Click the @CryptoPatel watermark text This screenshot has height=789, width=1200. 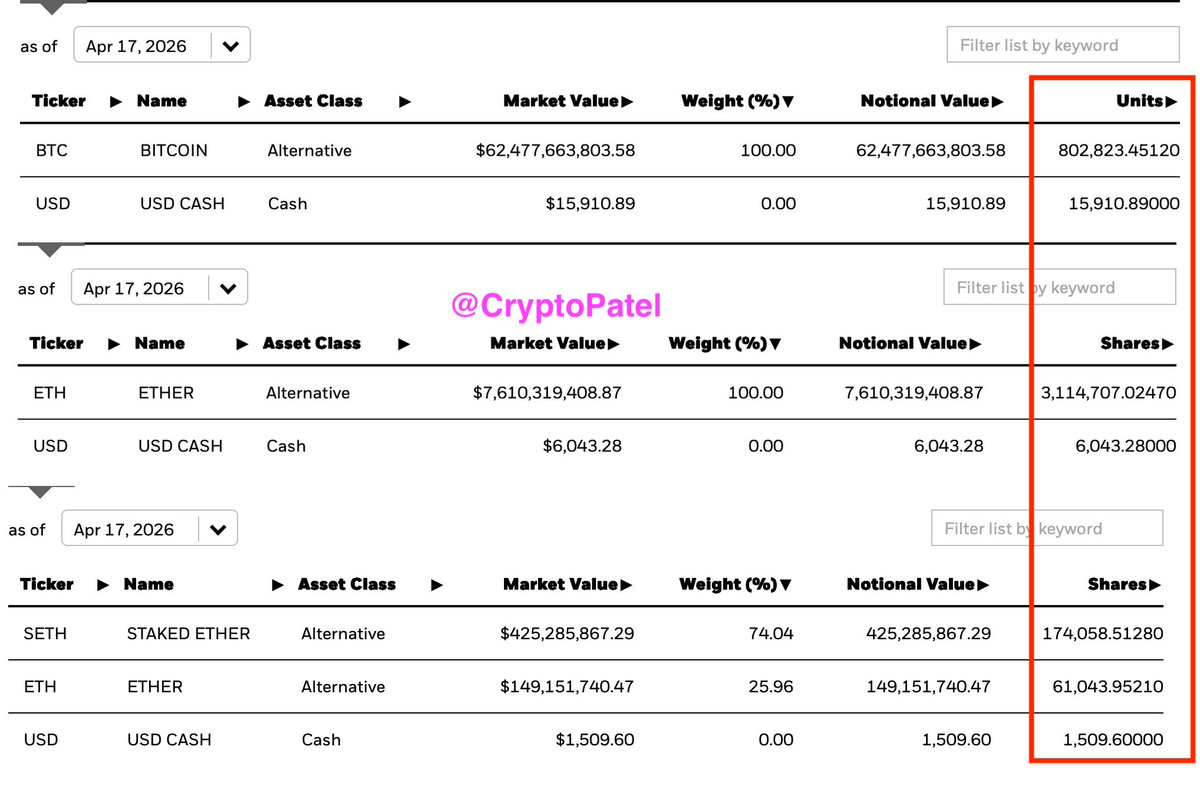coord(556,306)
